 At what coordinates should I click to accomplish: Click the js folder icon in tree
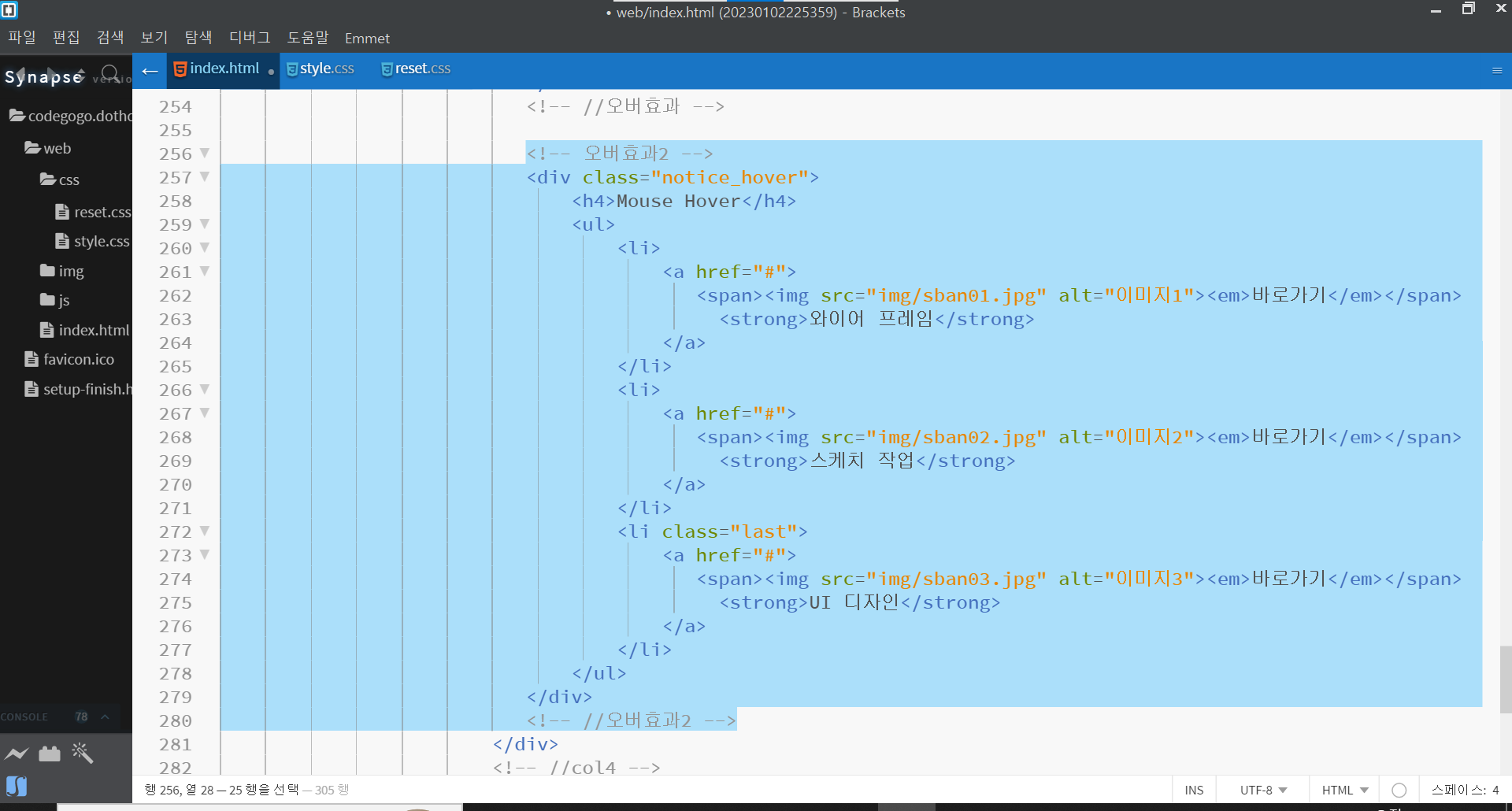pos(47,299)
